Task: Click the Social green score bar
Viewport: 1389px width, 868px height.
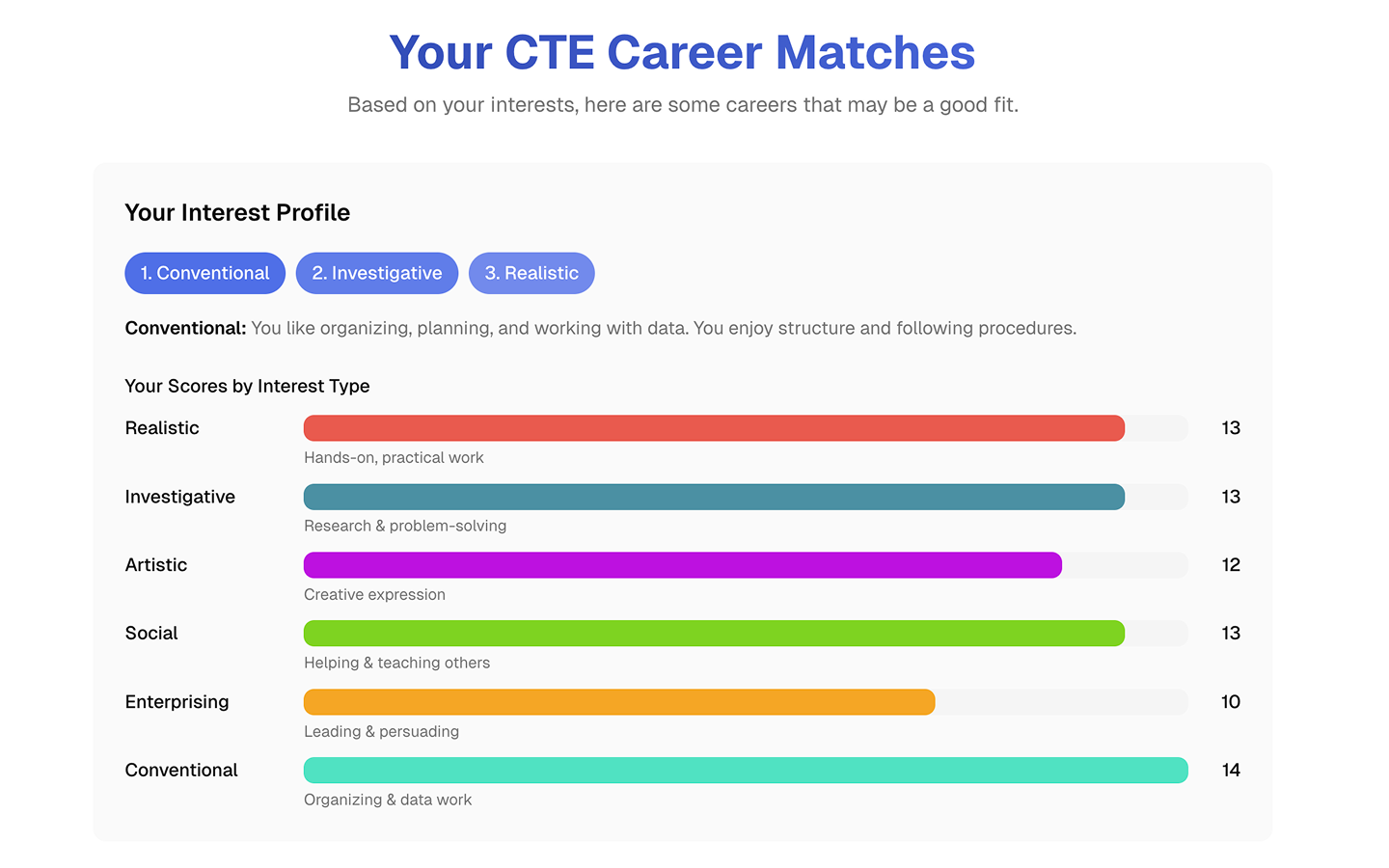Action: (714, 634)
